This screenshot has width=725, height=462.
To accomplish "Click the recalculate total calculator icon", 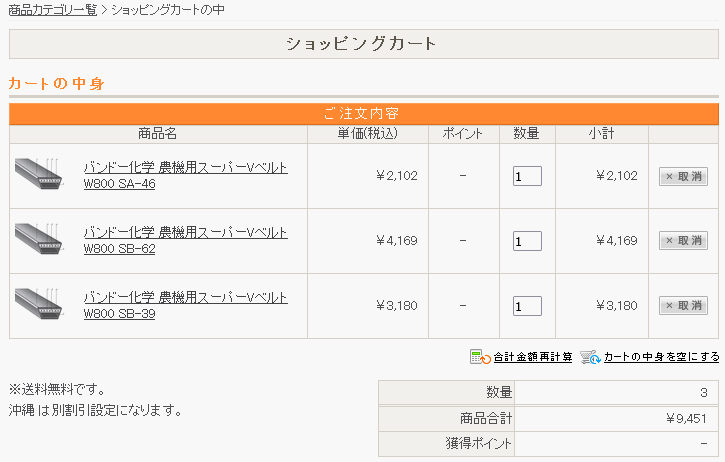I will point(479,357).
